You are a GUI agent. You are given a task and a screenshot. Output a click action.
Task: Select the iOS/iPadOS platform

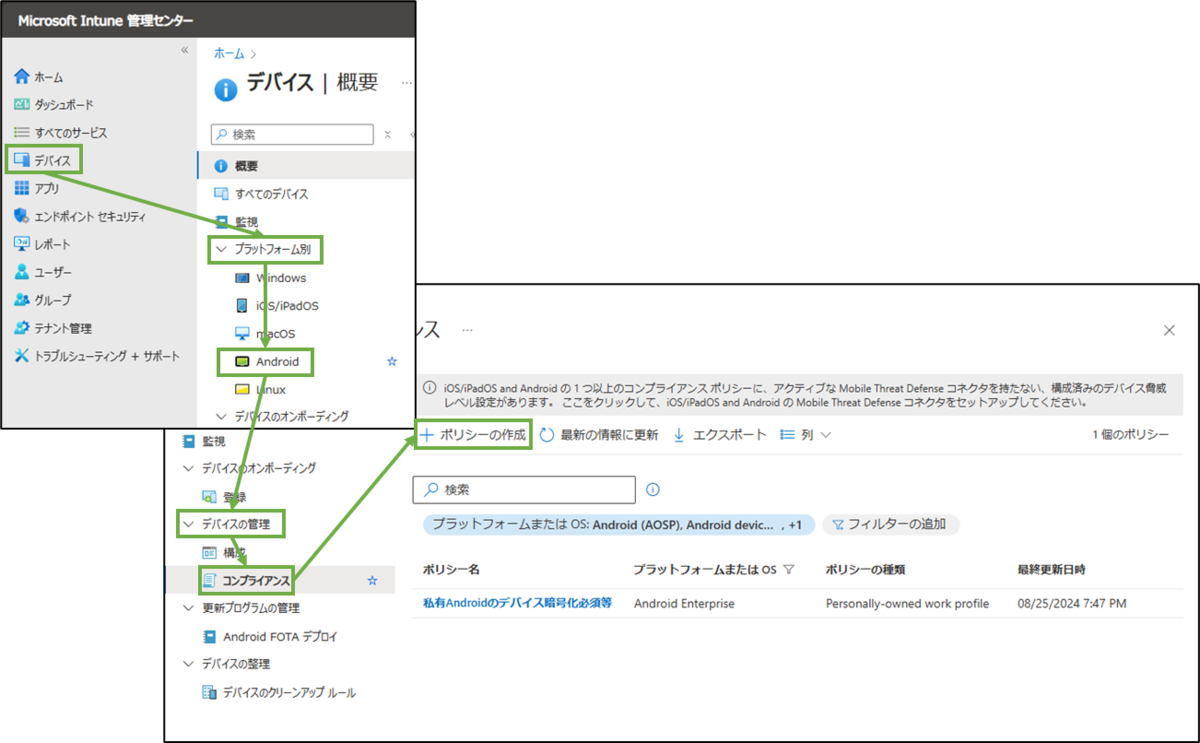tap(276, 306)
